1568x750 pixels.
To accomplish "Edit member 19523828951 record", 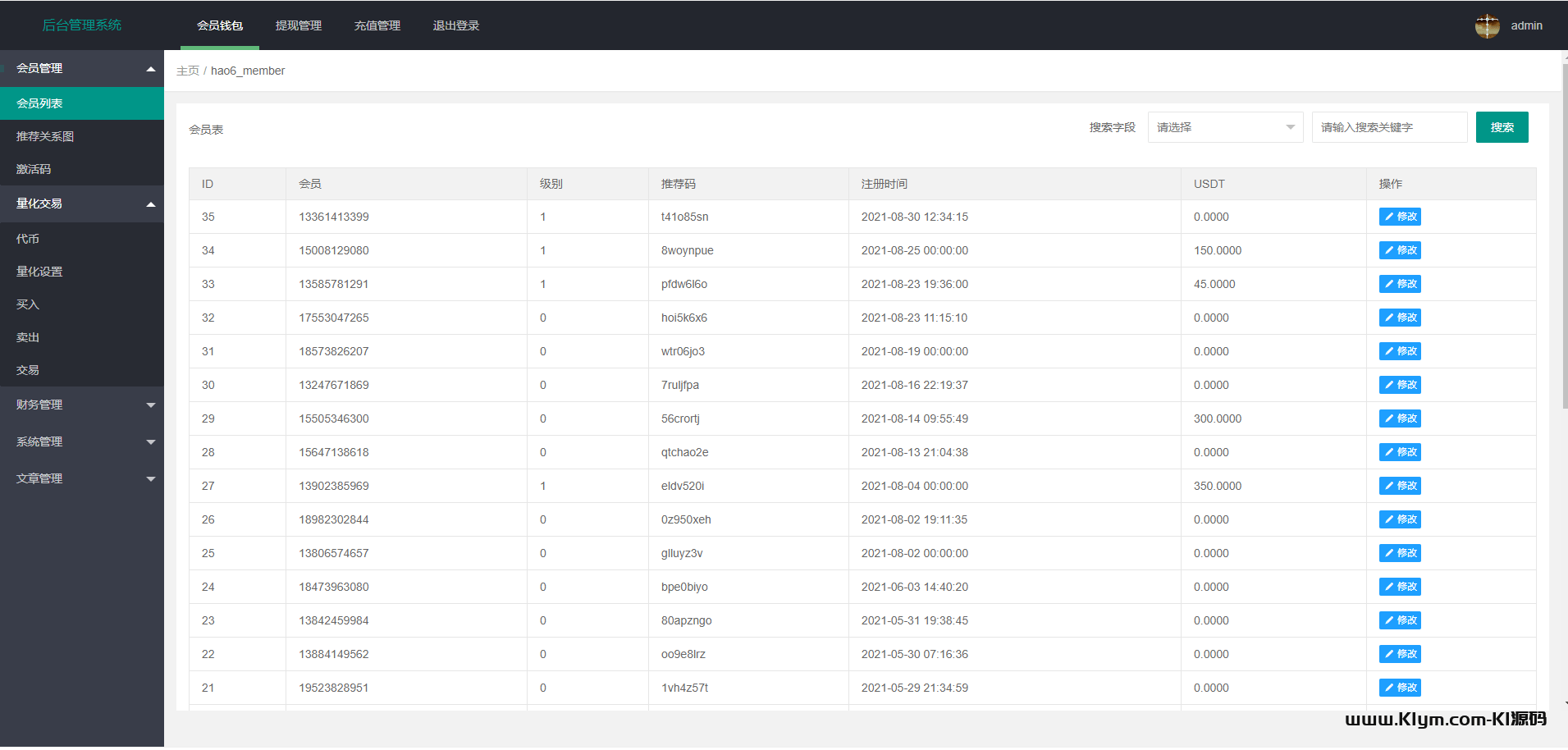I will pyautogui.click(x=1399, y=688).
